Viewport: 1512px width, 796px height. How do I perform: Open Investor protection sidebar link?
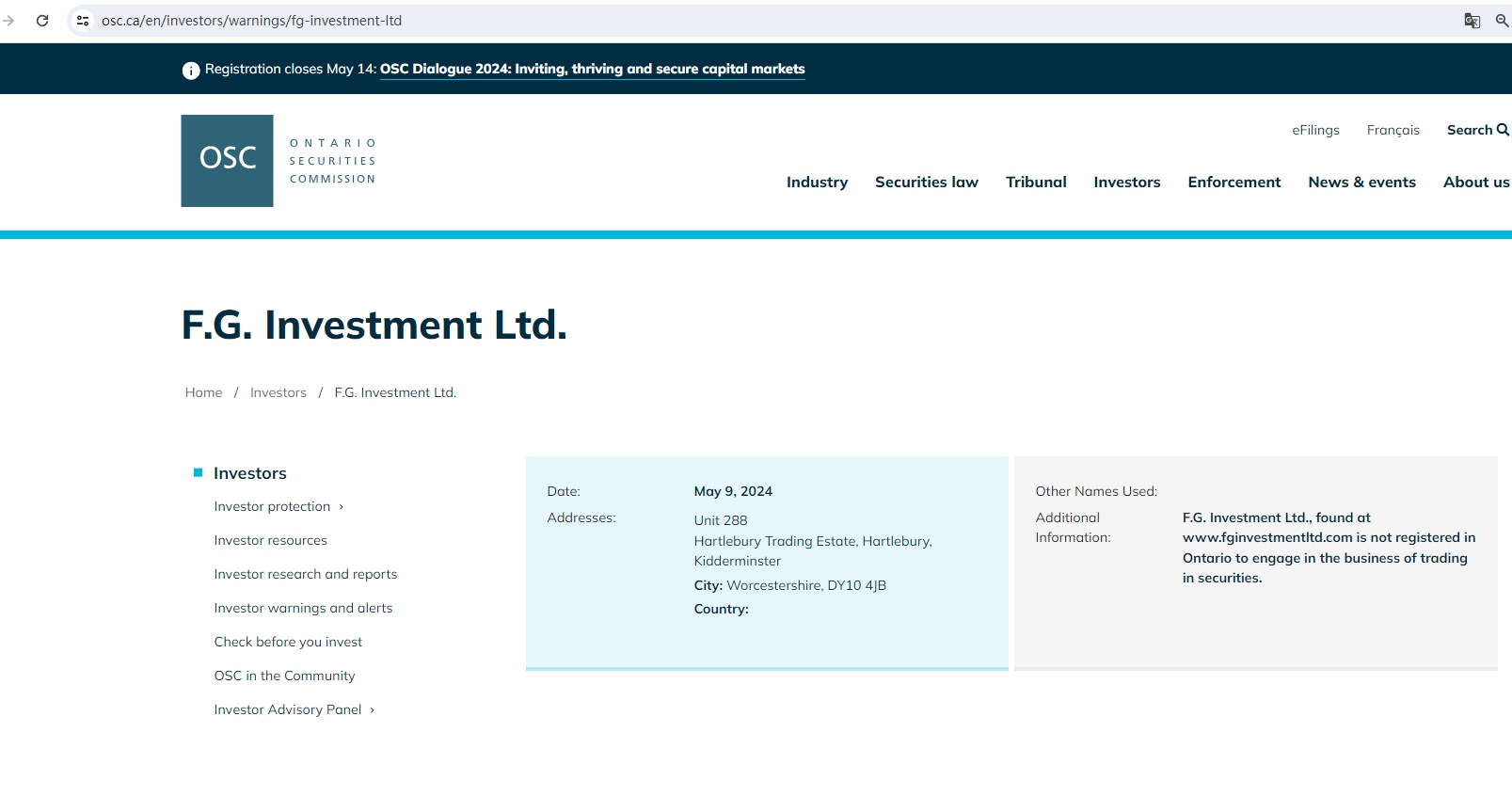pos(272,506)
